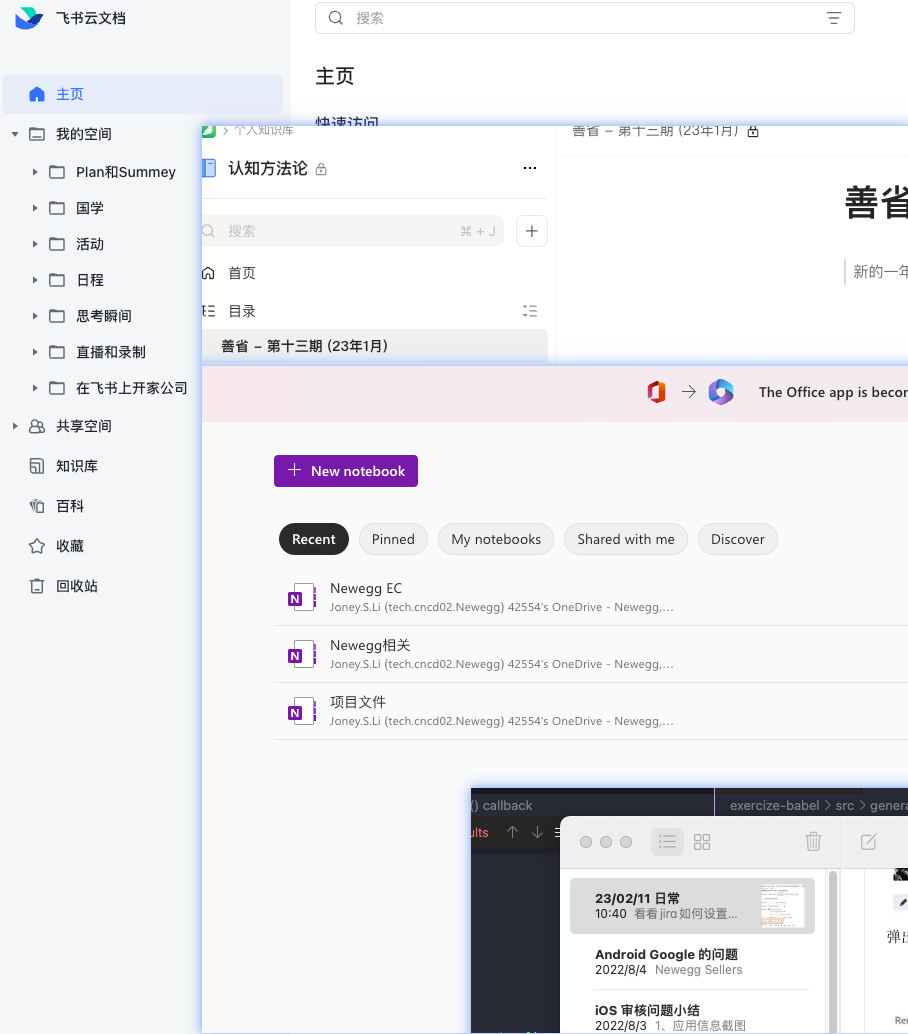Open the 主页 home item in the sidebar
This screenshot has width=908, height=1034.
pos(142,94)
